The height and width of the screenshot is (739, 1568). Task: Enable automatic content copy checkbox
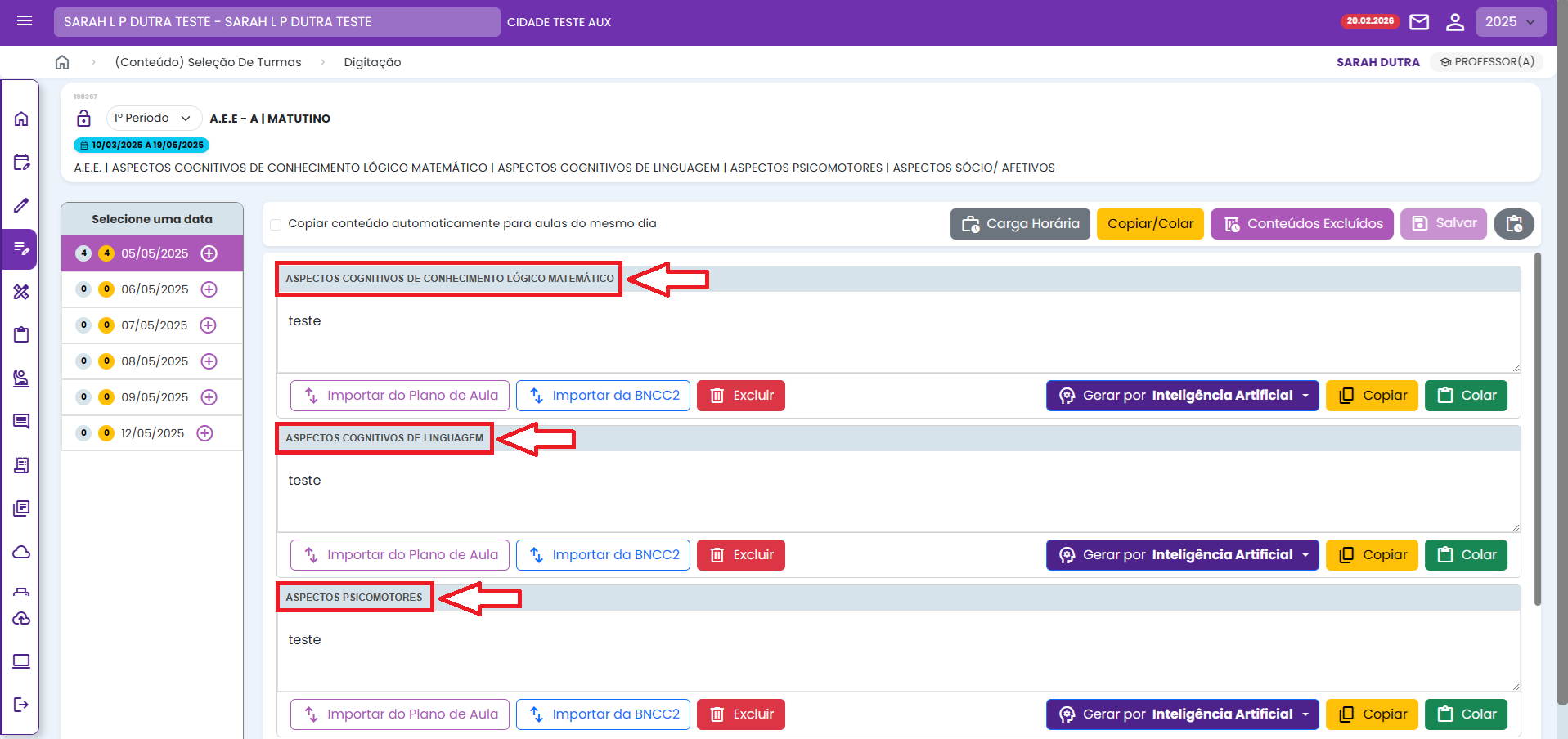[x=276, y=225]
